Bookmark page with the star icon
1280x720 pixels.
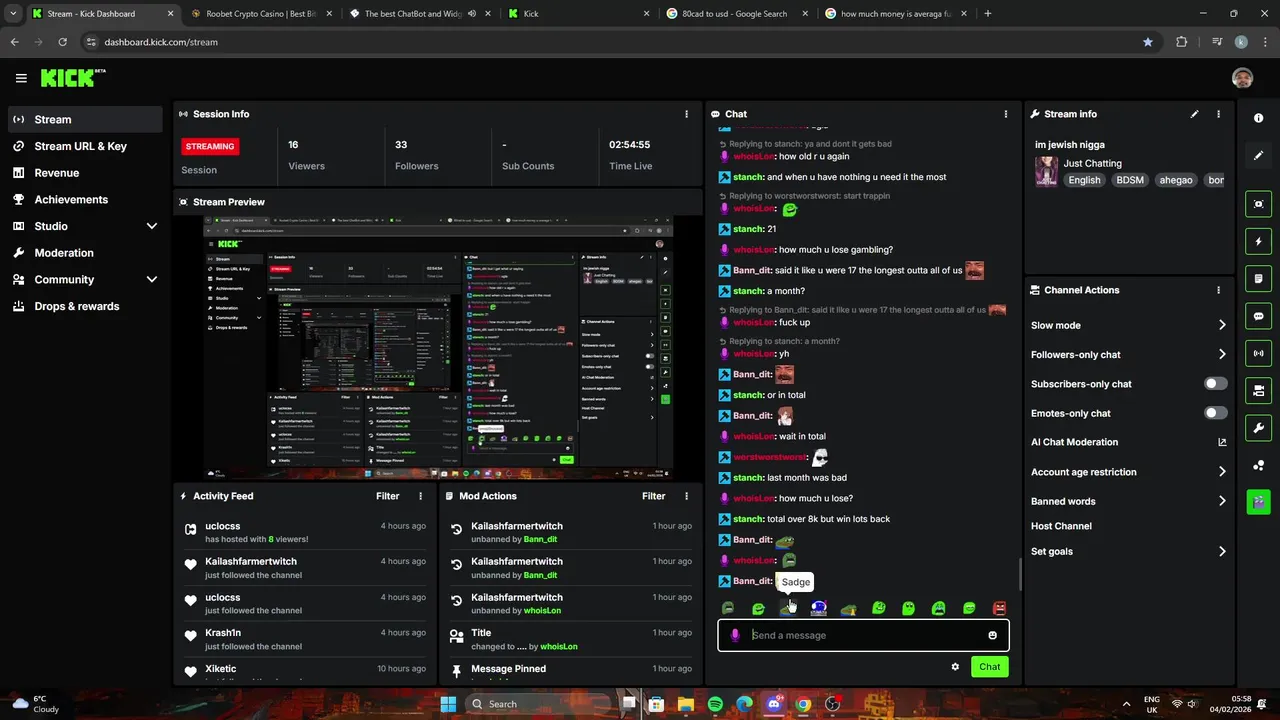tap(1148, 42)
